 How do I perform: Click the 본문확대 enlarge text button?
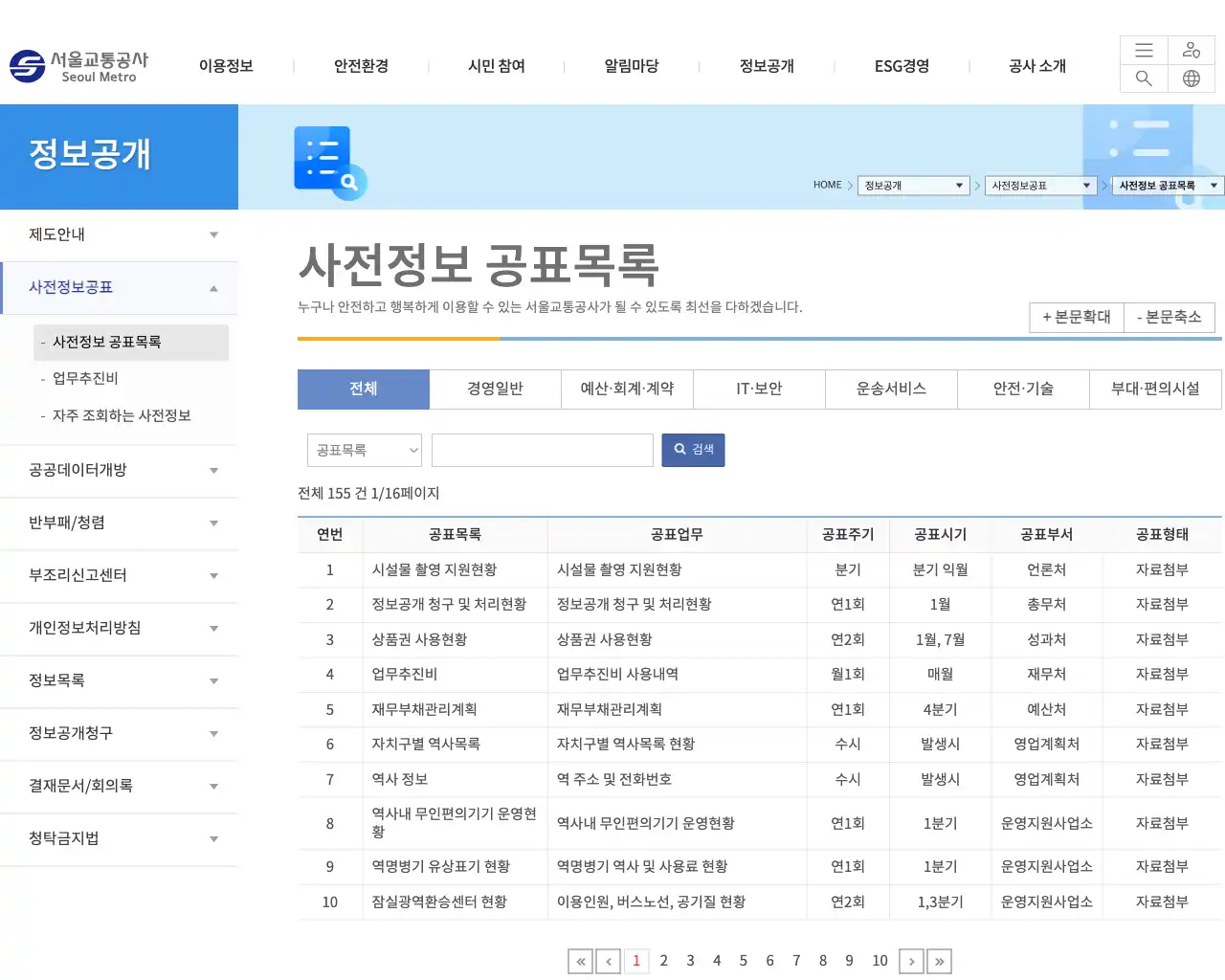pos(1077,317)
